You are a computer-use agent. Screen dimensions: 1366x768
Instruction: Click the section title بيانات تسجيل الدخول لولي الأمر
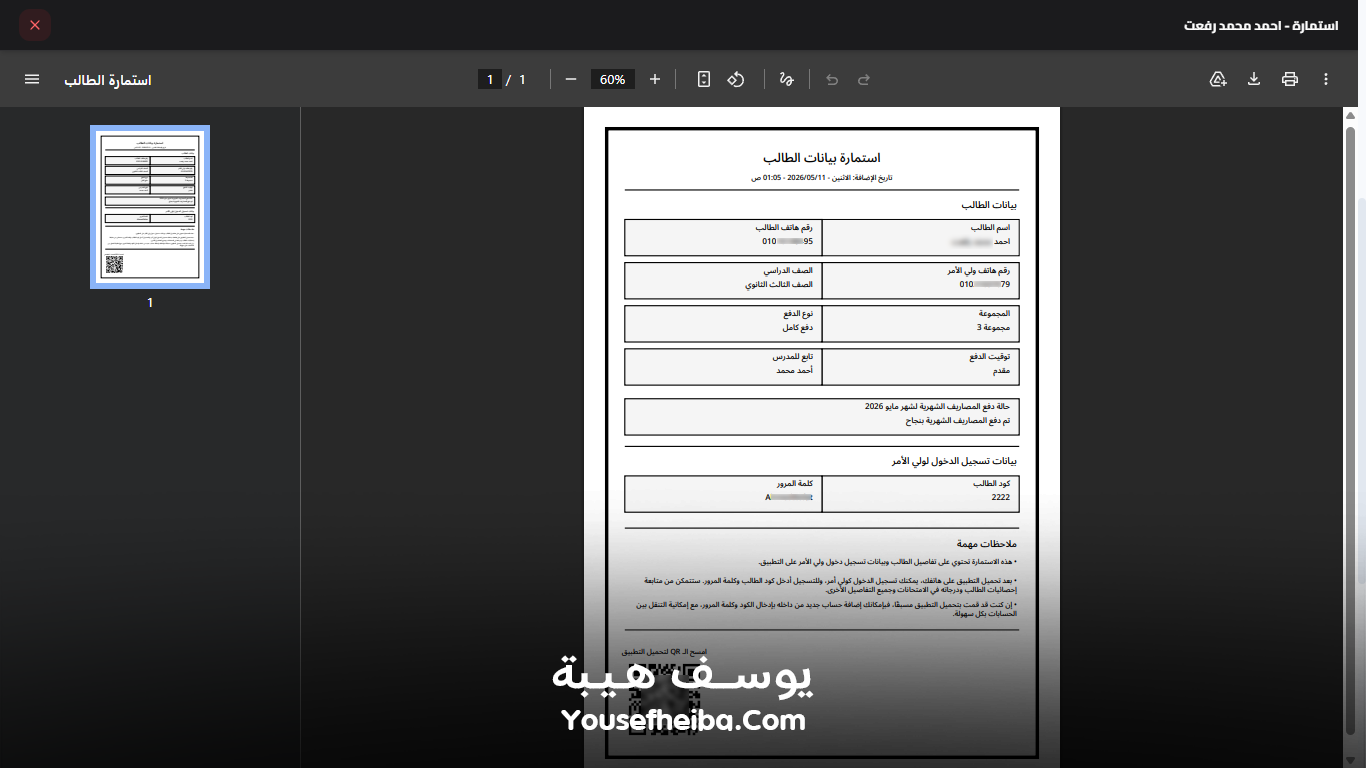(954, 461)
